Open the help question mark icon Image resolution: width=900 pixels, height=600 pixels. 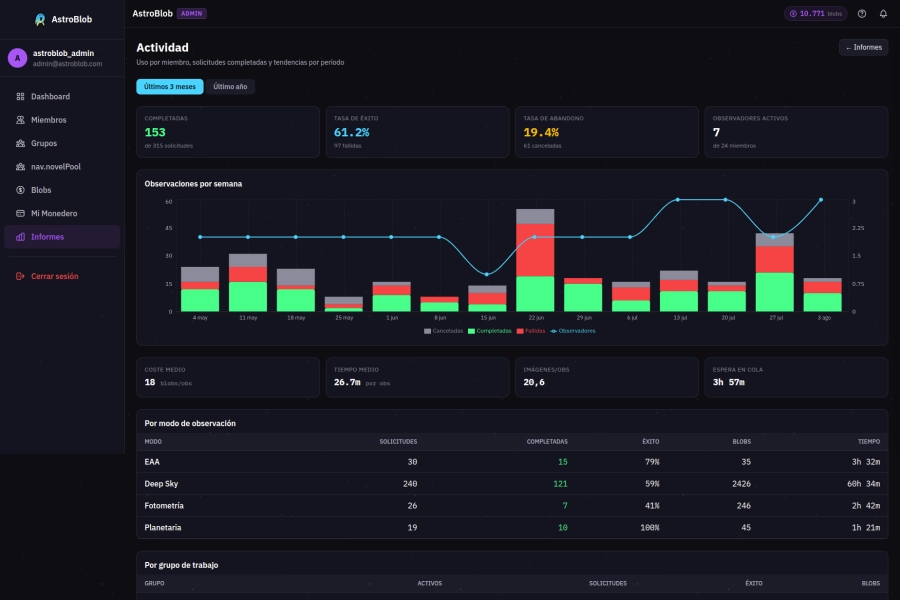click(862, 14)
